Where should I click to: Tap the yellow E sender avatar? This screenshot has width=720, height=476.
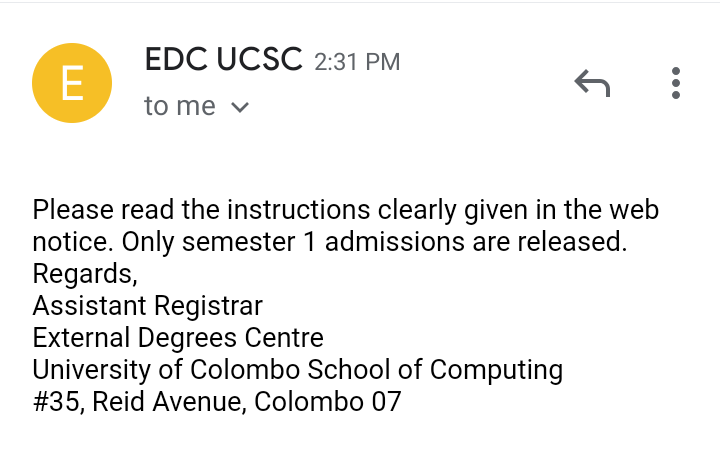(x=72, y=83)
